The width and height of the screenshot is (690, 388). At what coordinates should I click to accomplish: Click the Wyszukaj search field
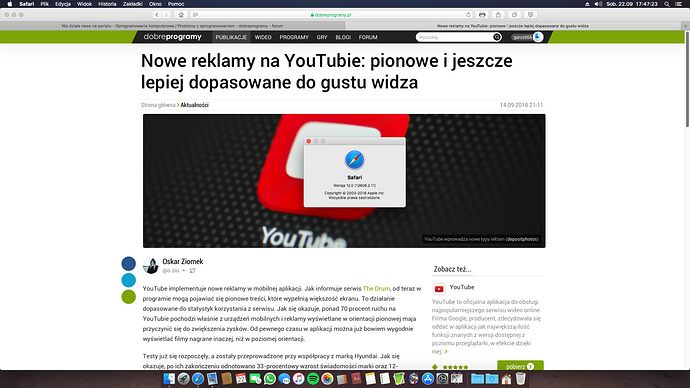coord(454,37)
